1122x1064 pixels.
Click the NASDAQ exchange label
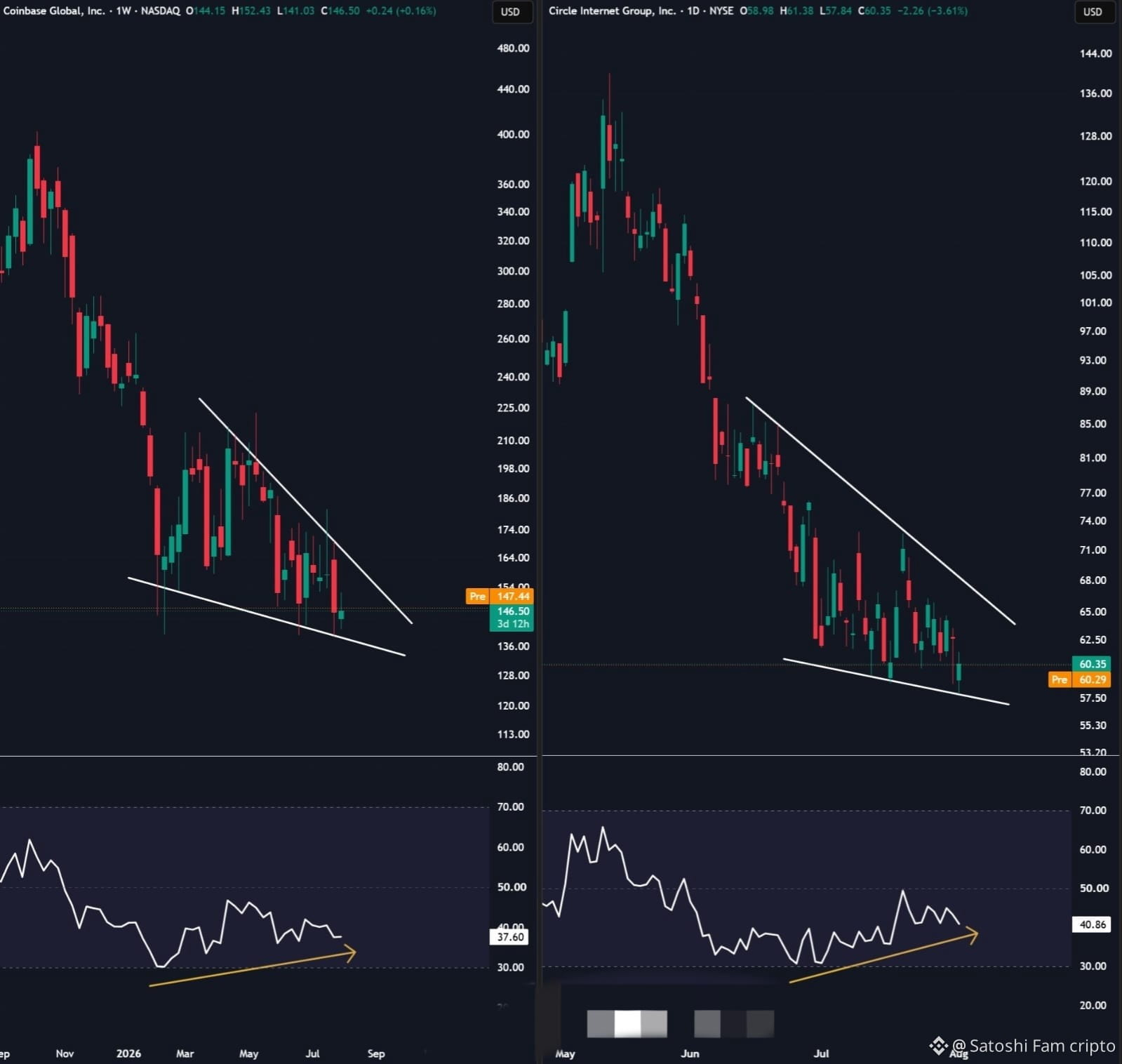[161, 11]
